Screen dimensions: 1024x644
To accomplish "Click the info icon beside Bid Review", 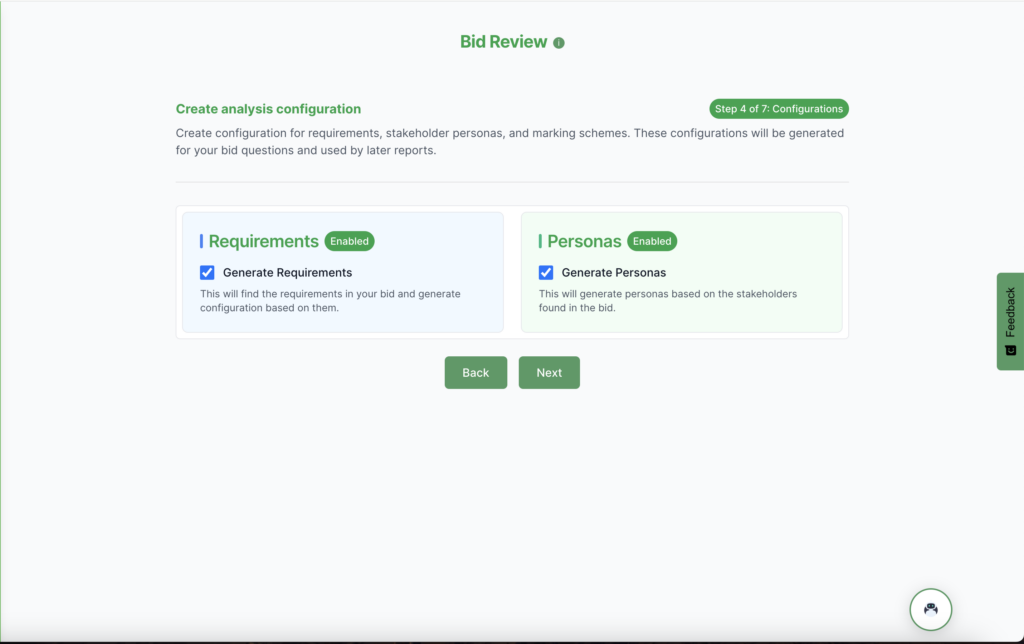I will point(559,43).
